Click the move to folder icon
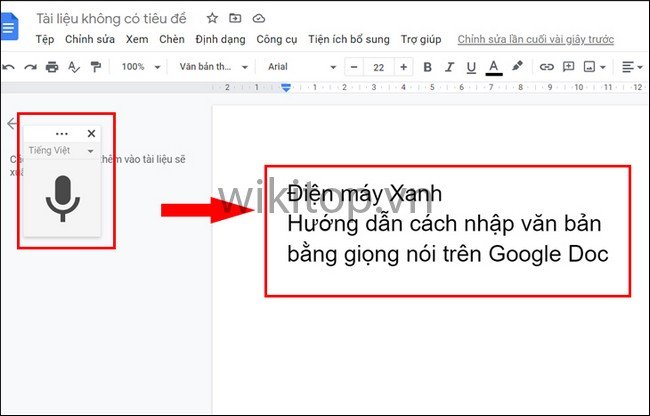The height and width of the screenshot is (416, 650). click(x=235, y=18)
